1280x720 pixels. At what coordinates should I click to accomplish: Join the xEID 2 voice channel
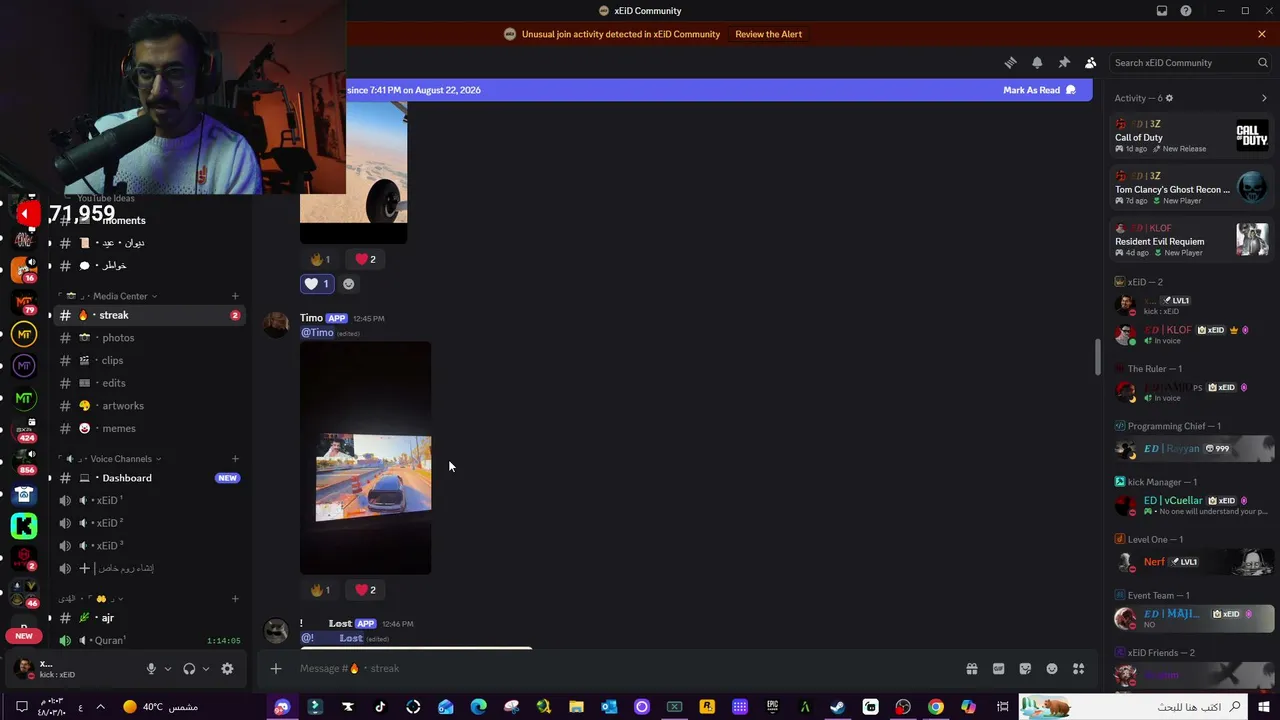(x=150, y=523)
